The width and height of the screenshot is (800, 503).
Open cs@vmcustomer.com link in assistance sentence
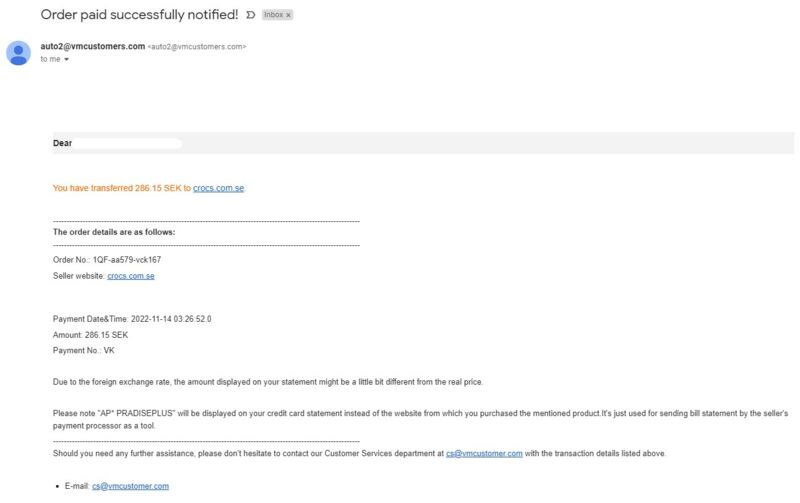[484, 453]
